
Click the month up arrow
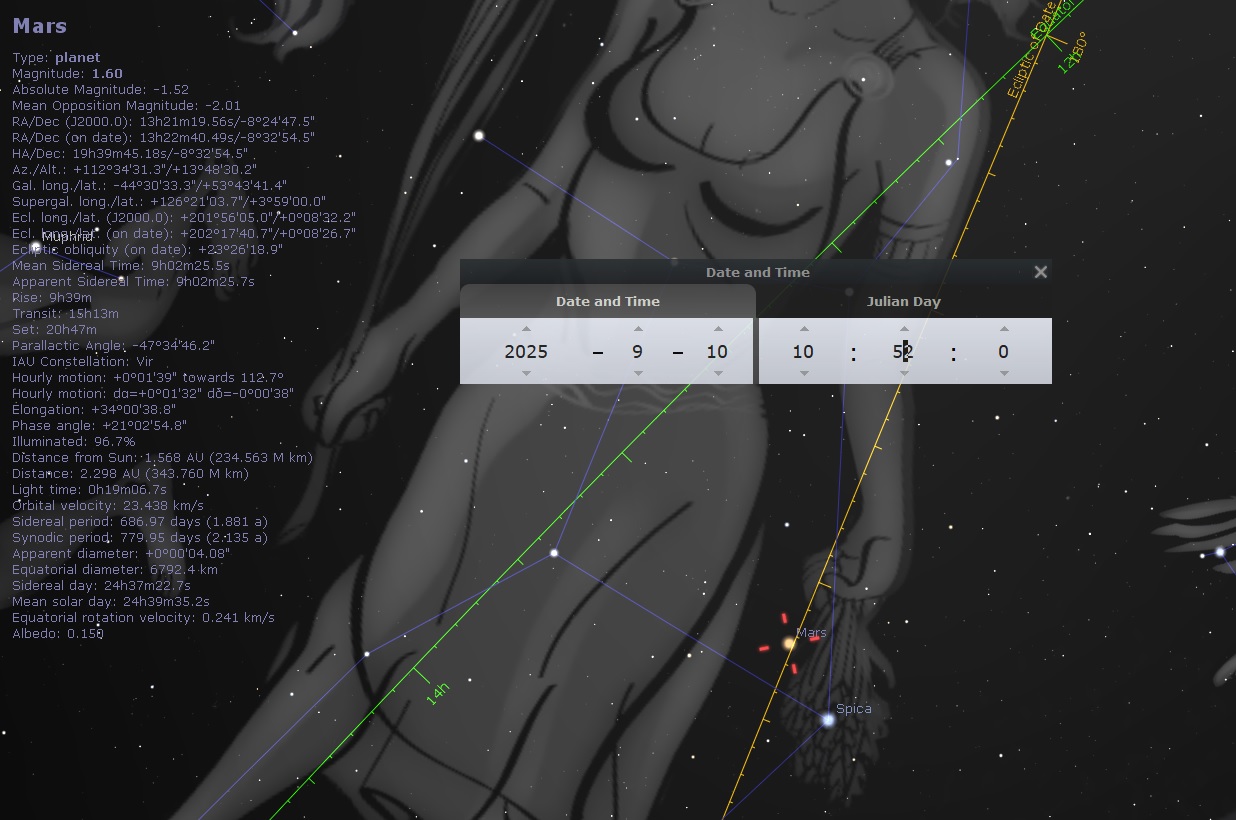[638, 329]
